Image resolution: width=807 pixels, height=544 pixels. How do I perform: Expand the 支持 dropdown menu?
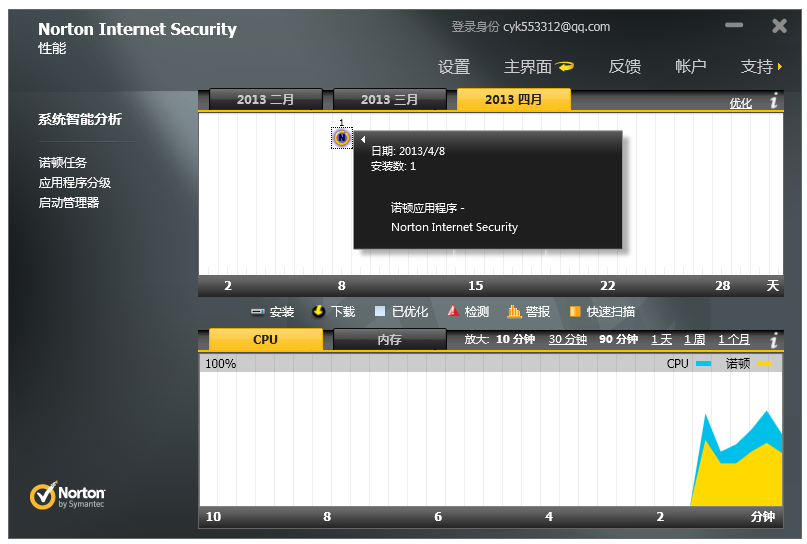(x=761, y=66)
